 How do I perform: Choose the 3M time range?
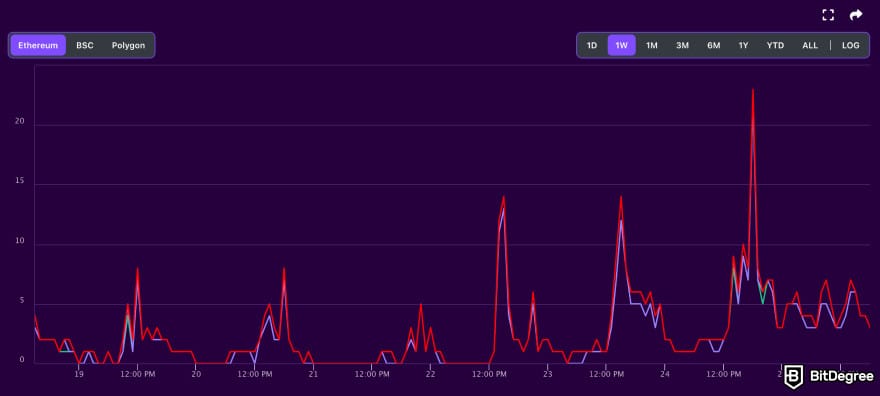[x=682, y=45]
